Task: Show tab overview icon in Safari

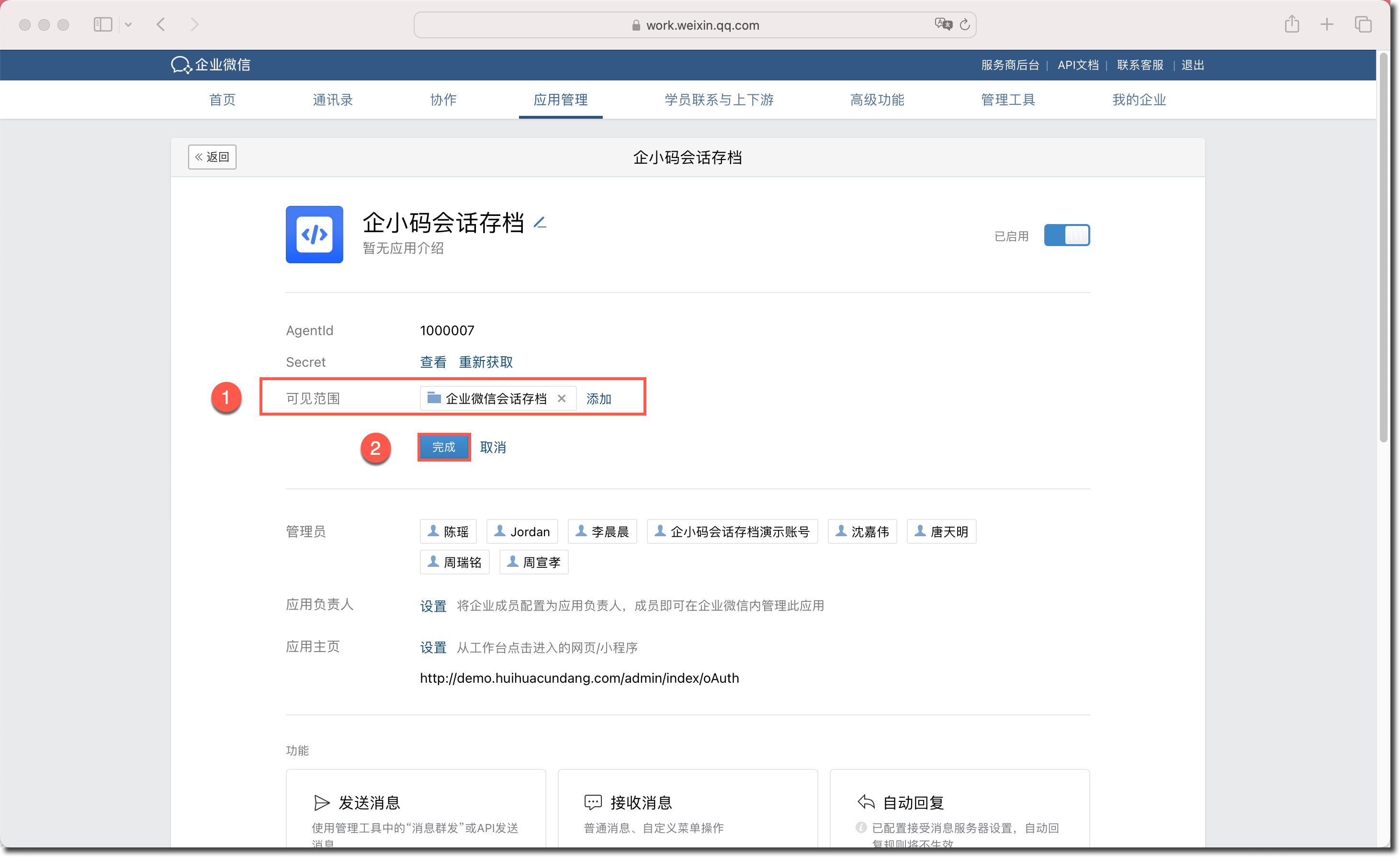Action: tap(1363, 24)
